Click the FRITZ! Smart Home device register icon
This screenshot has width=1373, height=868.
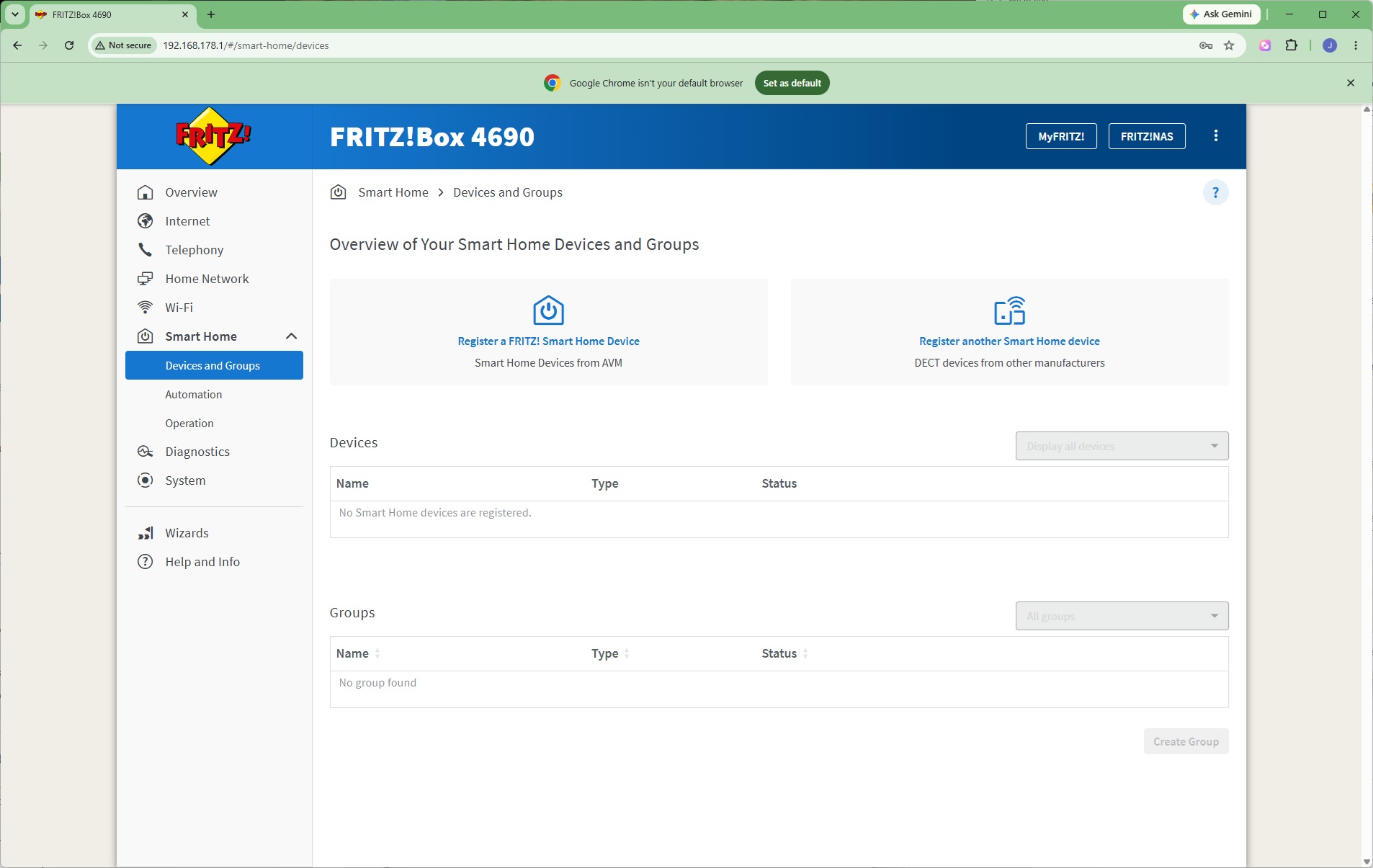(x=548, y=310)
